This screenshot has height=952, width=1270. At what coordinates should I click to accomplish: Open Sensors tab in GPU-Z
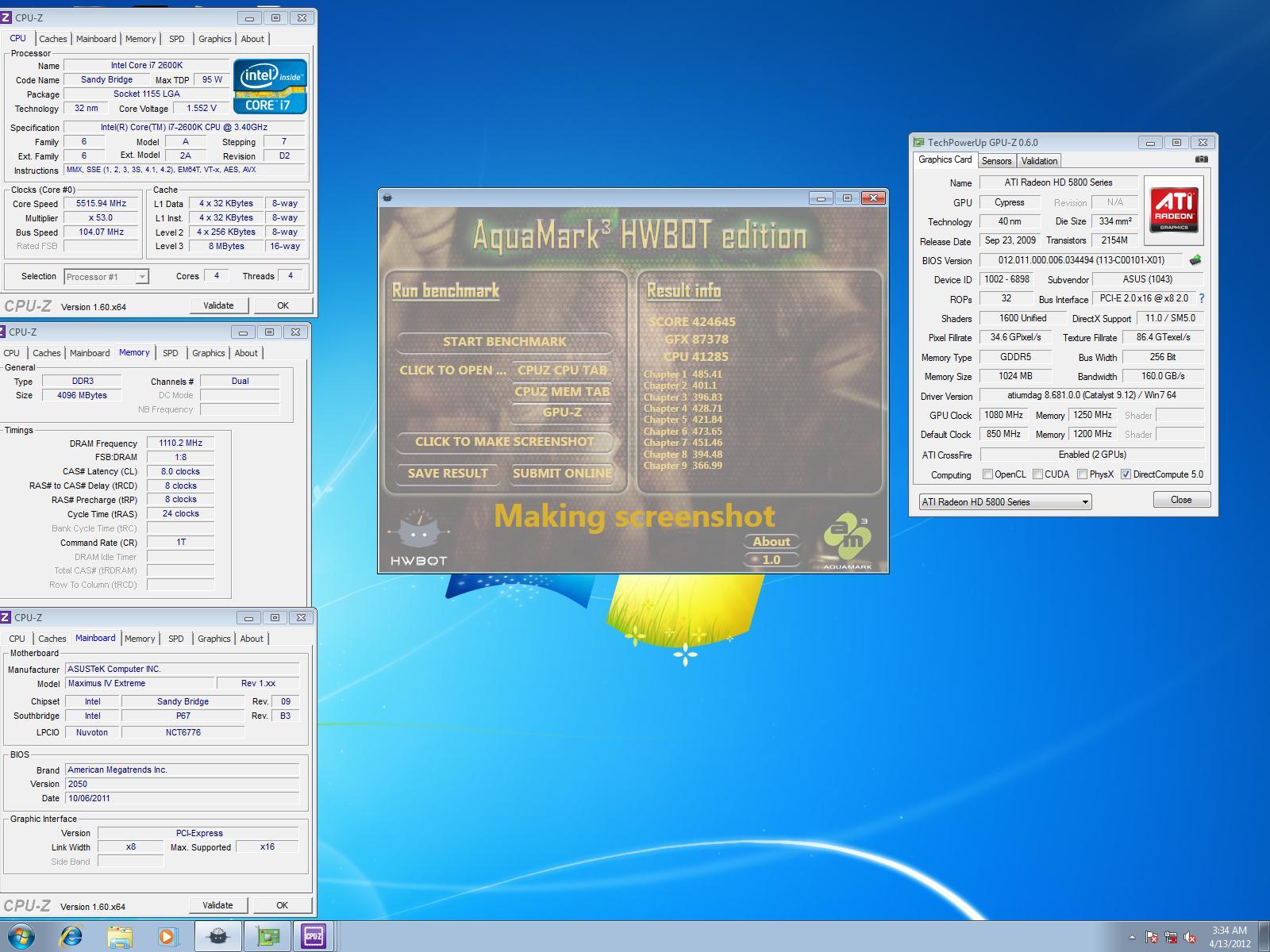coord(996,160)
